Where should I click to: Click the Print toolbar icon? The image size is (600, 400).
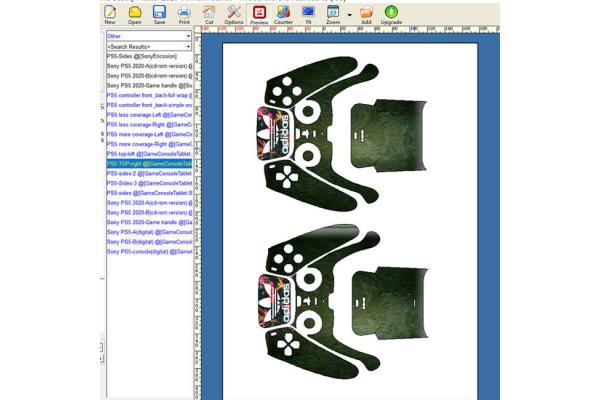click(184, 13)
